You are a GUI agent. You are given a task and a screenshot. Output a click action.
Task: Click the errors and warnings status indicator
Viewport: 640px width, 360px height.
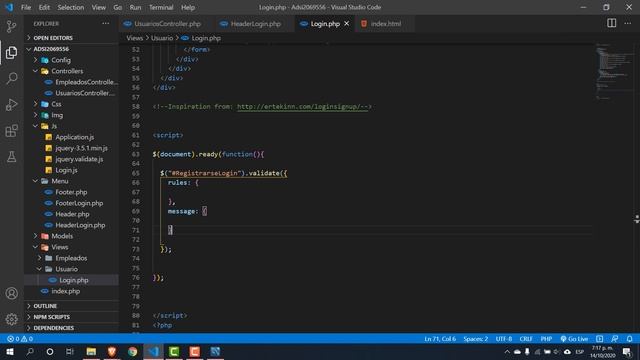[x=20, y=339]
